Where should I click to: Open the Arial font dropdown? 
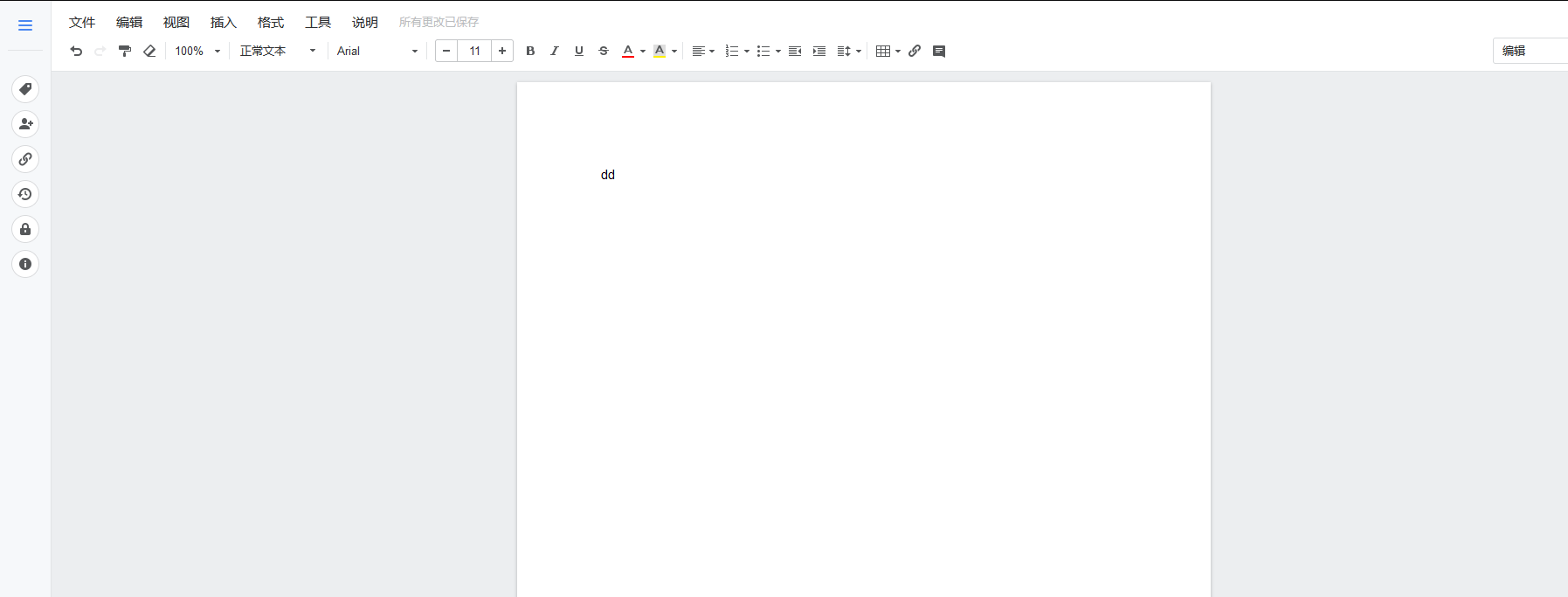coord(377,51)
